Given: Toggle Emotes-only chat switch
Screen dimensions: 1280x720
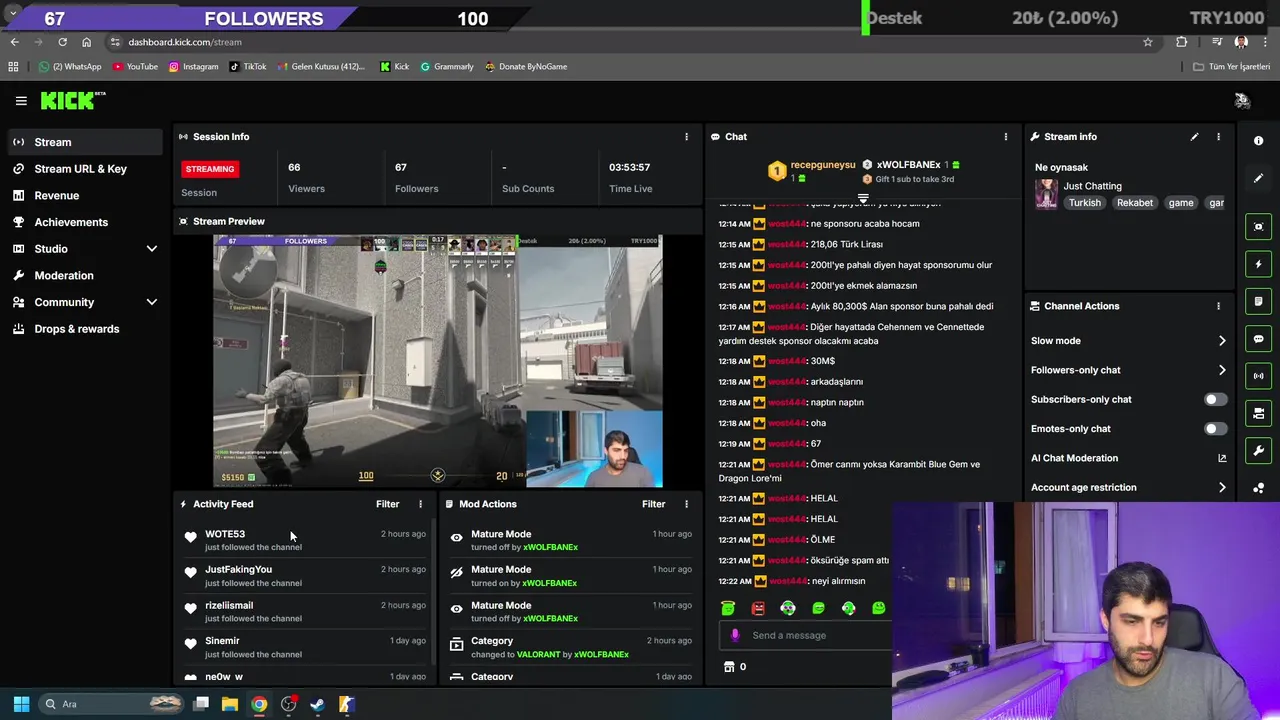Looking at the screenshot, I should [1215, 429].
